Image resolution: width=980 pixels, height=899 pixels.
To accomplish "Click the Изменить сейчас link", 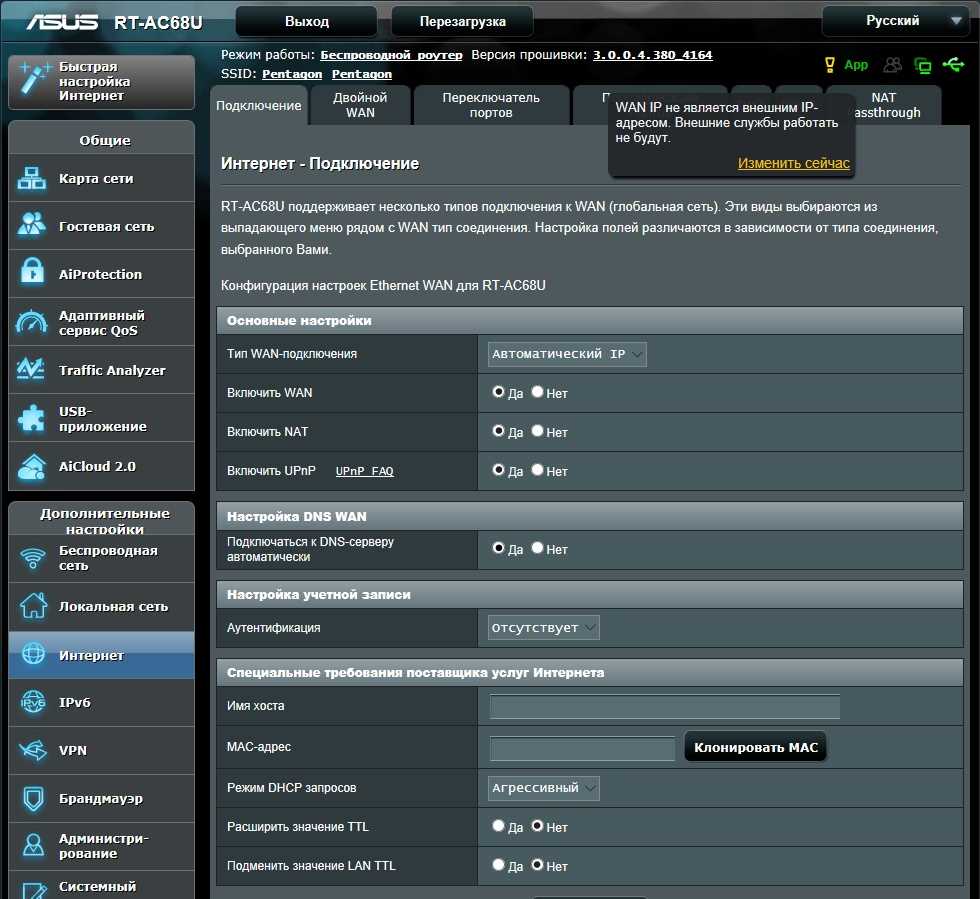I will tap(794, 163).
